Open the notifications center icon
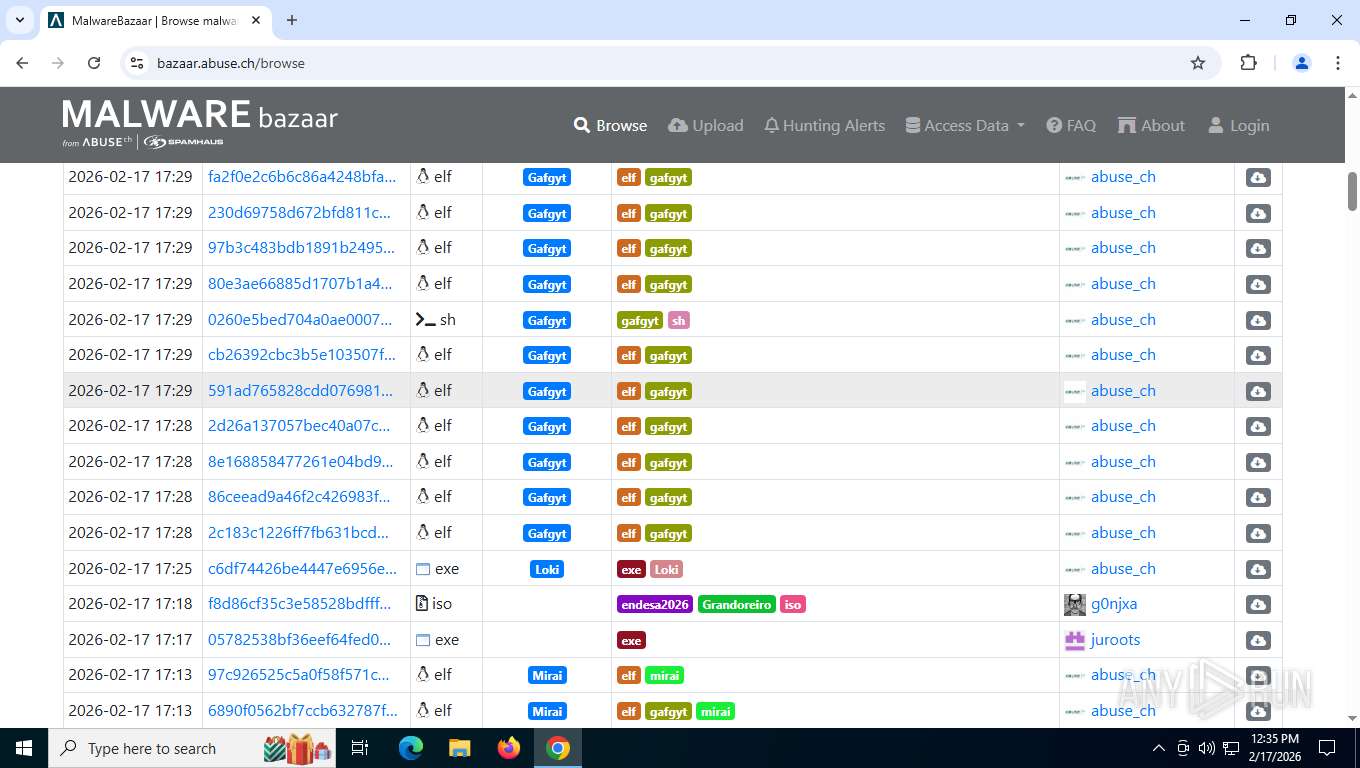This screenshot has width=1360, height=768. (1327, 748)
